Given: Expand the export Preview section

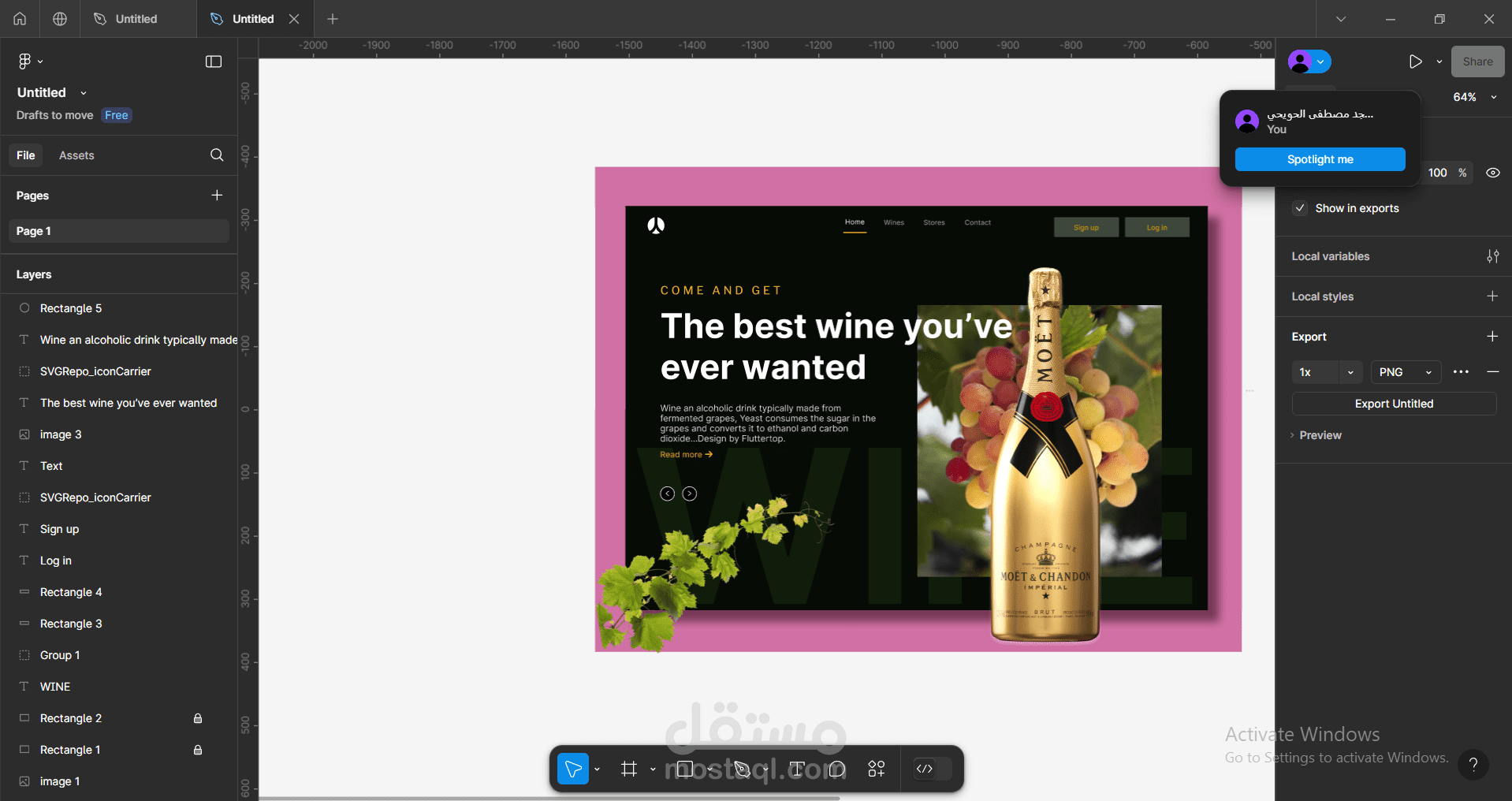Looking at the screenshot, I should (x=1316, y=435).
